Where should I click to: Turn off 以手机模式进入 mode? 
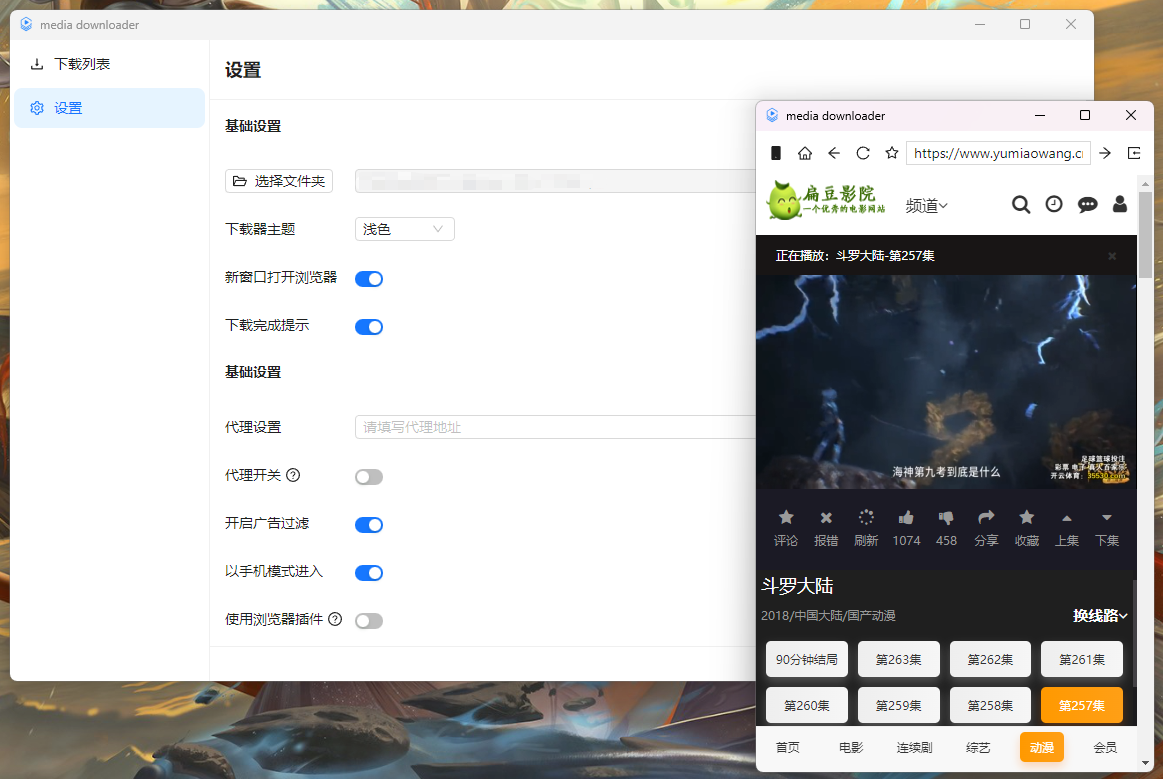coord(369,572)
